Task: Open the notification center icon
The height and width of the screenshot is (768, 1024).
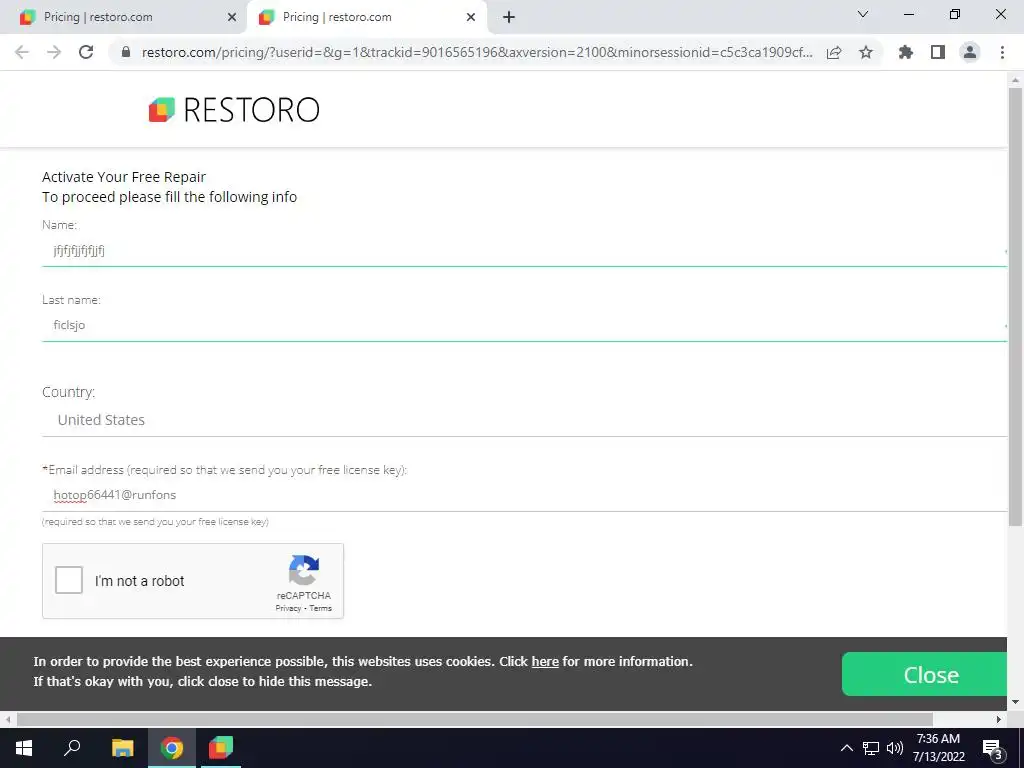Action: [x=992, y=748]
